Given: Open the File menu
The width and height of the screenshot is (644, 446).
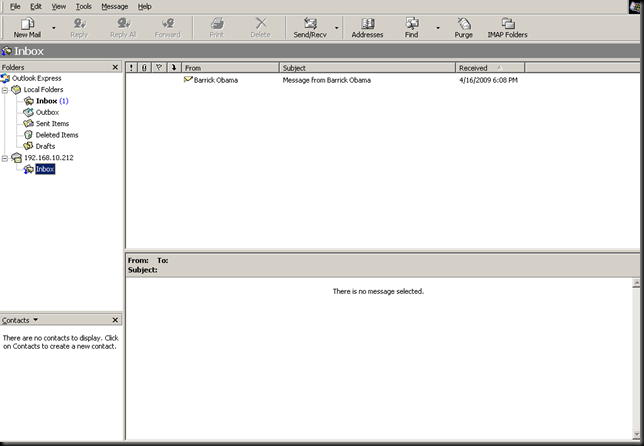Looking at the screenshot, I should [15, 7].
